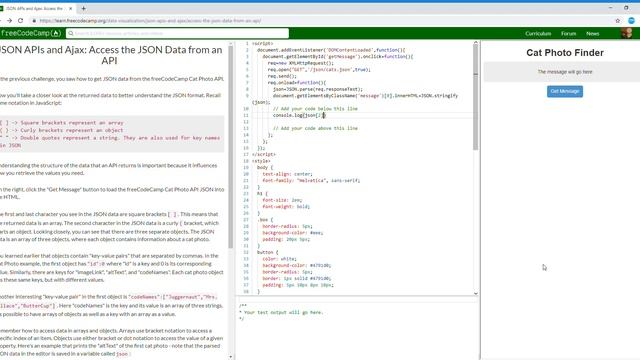Click the editor scrollbar up arrow
This screenshot has width=640, height=360.
click(x=476, y=43)
